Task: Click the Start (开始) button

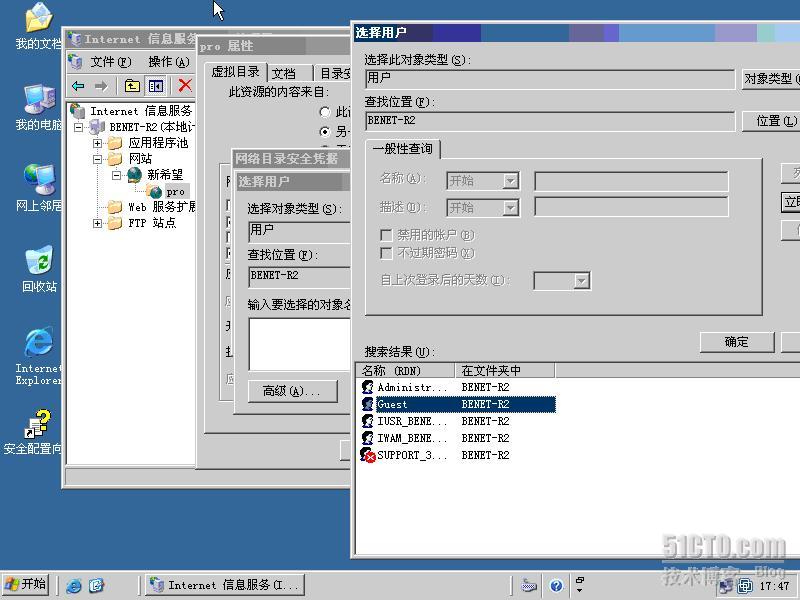Action: pos(26,585)
